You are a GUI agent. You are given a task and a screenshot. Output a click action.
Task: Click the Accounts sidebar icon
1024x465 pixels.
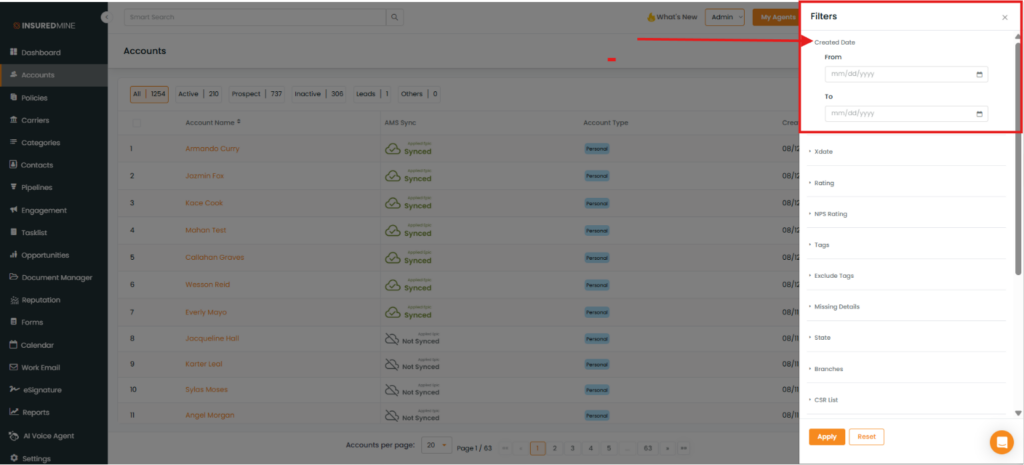[x=14, y=74]
